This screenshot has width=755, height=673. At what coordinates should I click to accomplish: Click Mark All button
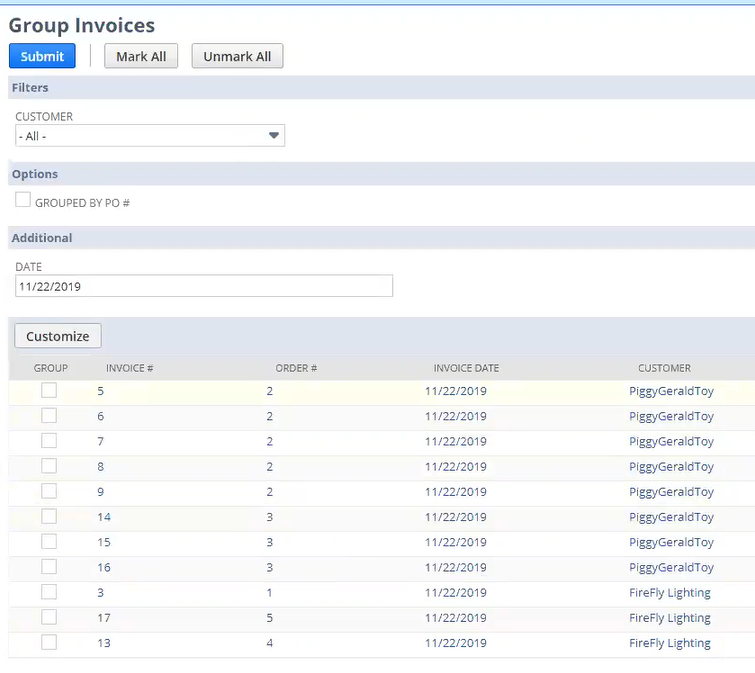pyautogui.click(x=141, y=56)
